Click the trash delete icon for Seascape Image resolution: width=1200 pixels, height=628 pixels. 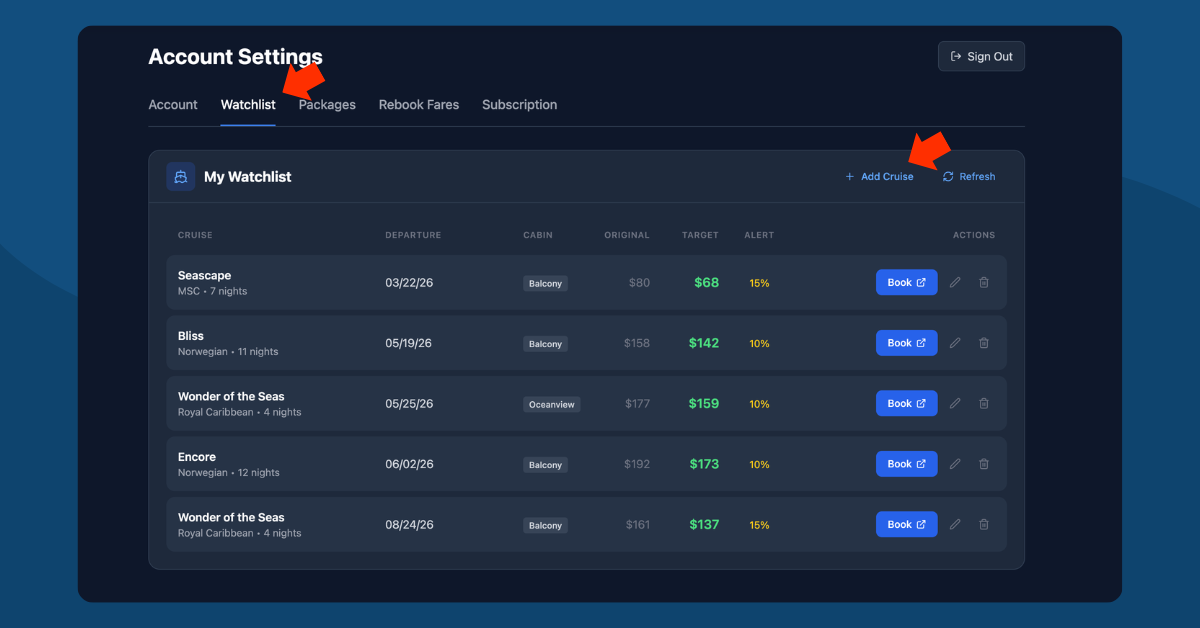pyautogui.click(x=984, y=283)
